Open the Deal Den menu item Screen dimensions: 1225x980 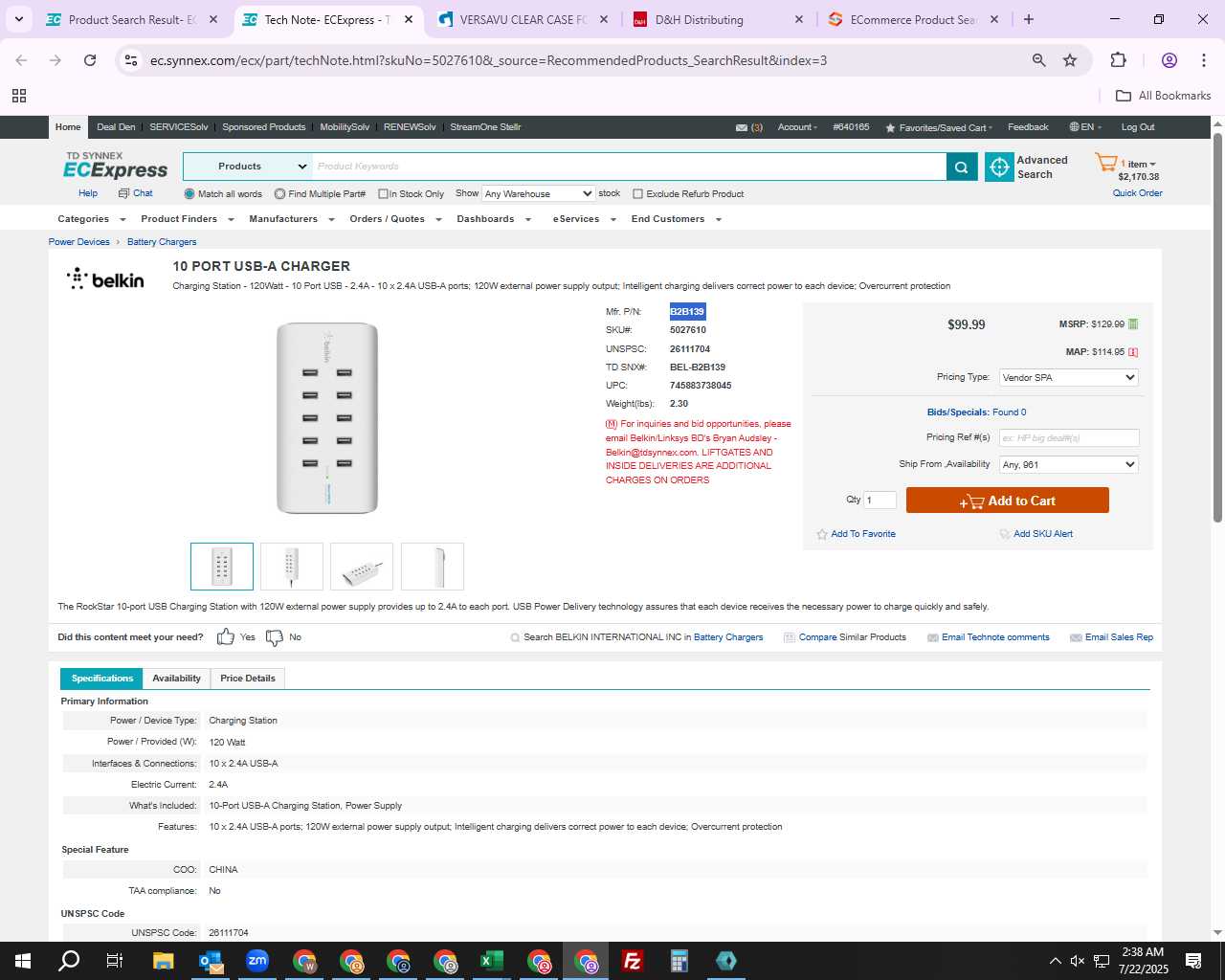pos(116,127)
